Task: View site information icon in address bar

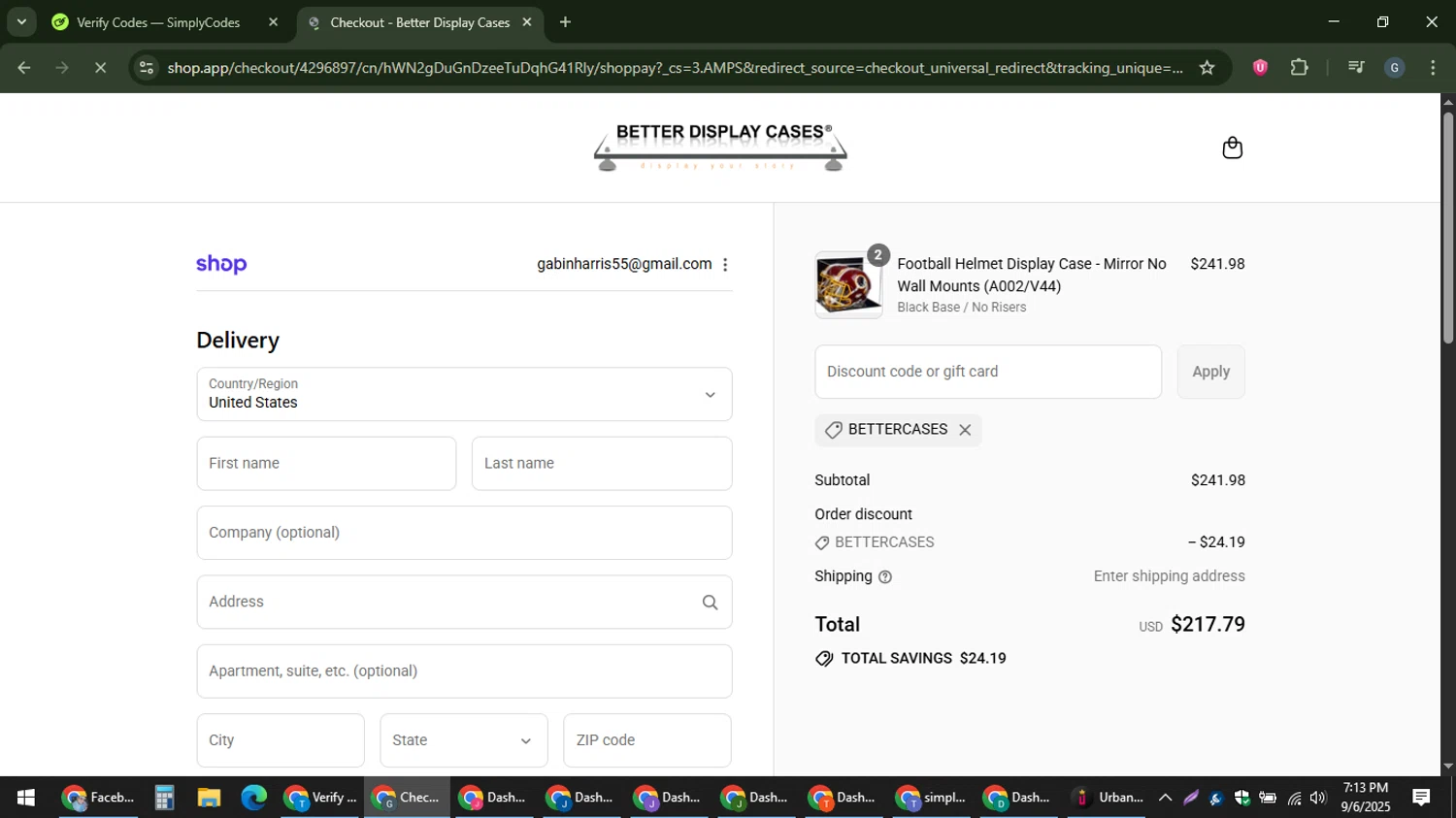Action: point(147,68)
